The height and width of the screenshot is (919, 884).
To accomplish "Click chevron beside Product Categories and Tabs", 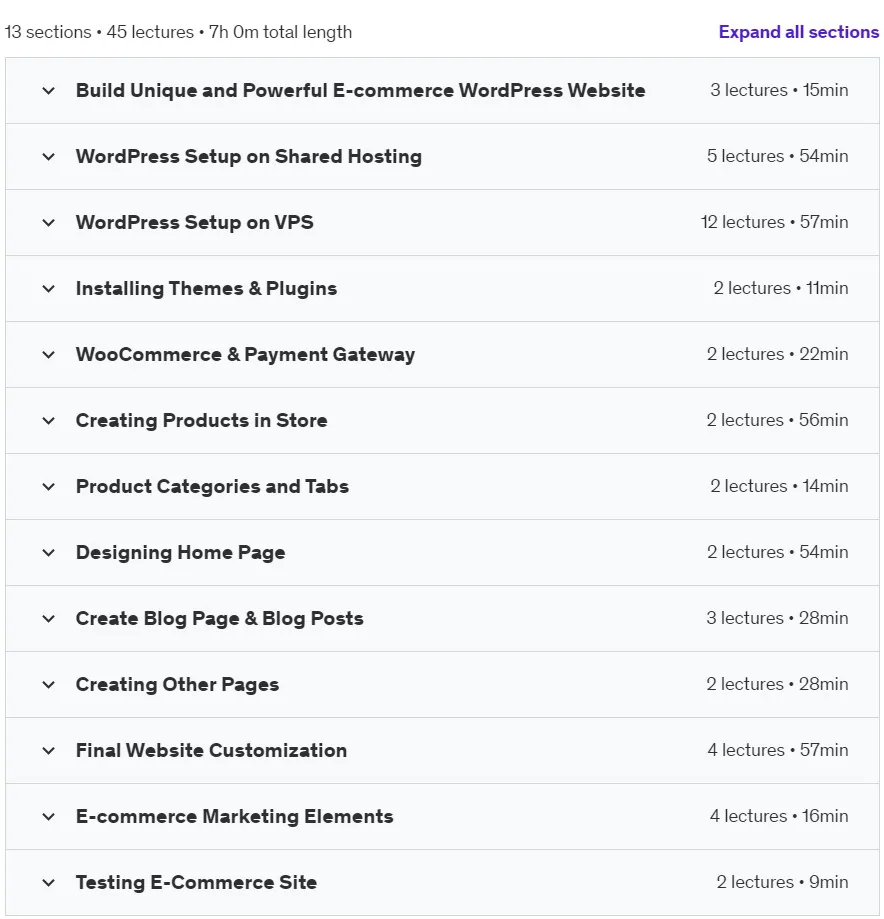I will coord(49,486).
